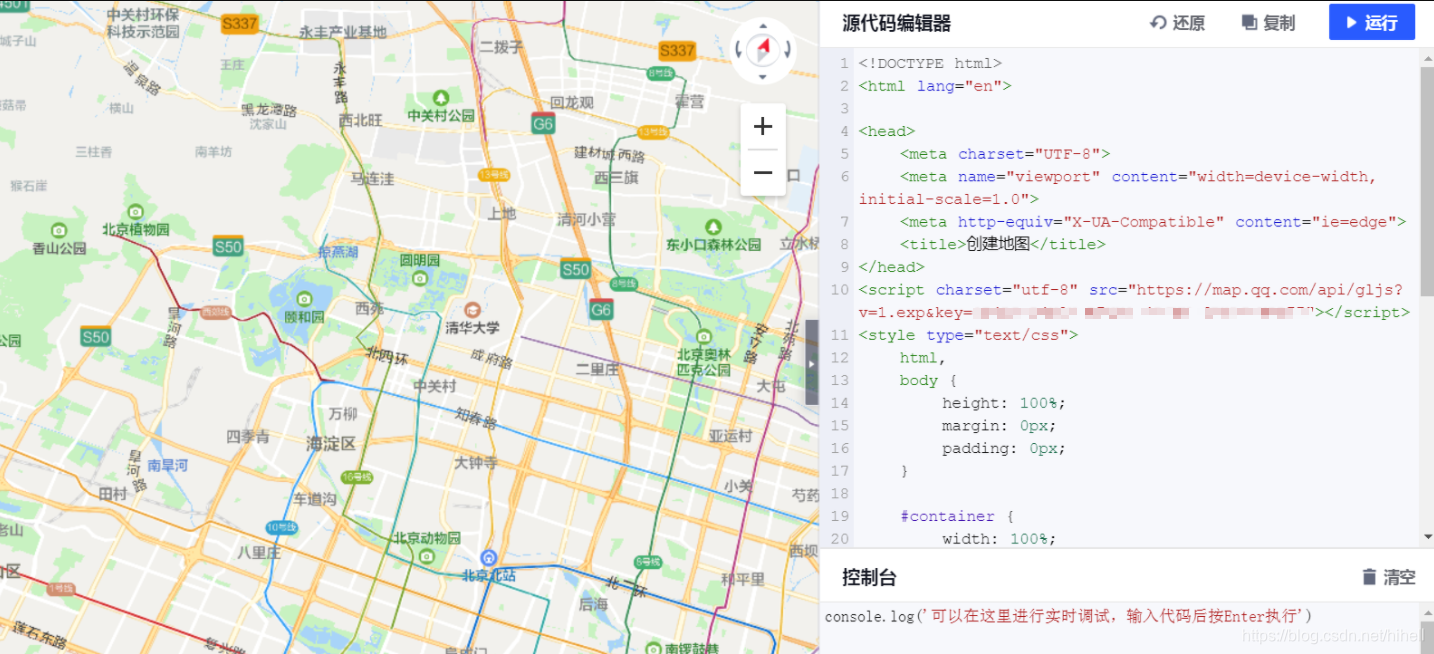Click the 南锣鼓巷 attraction icon

point(653,647)
